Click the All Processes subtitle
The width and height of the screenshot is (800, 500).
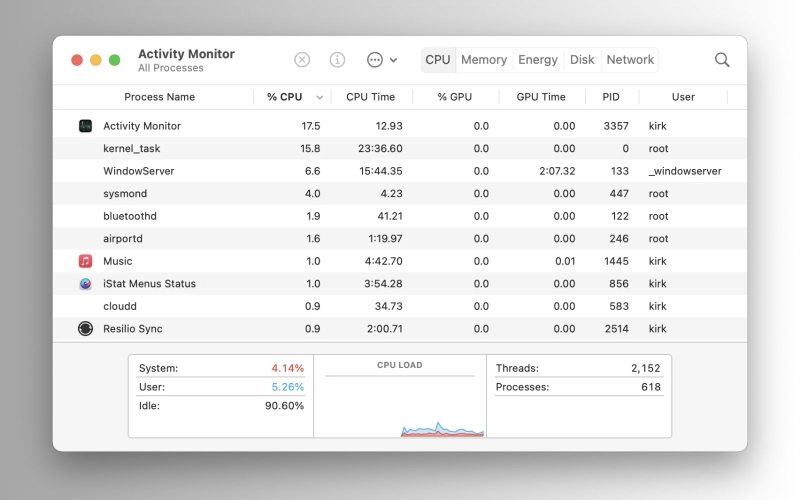pyautogui.click(x=170, y=68)
